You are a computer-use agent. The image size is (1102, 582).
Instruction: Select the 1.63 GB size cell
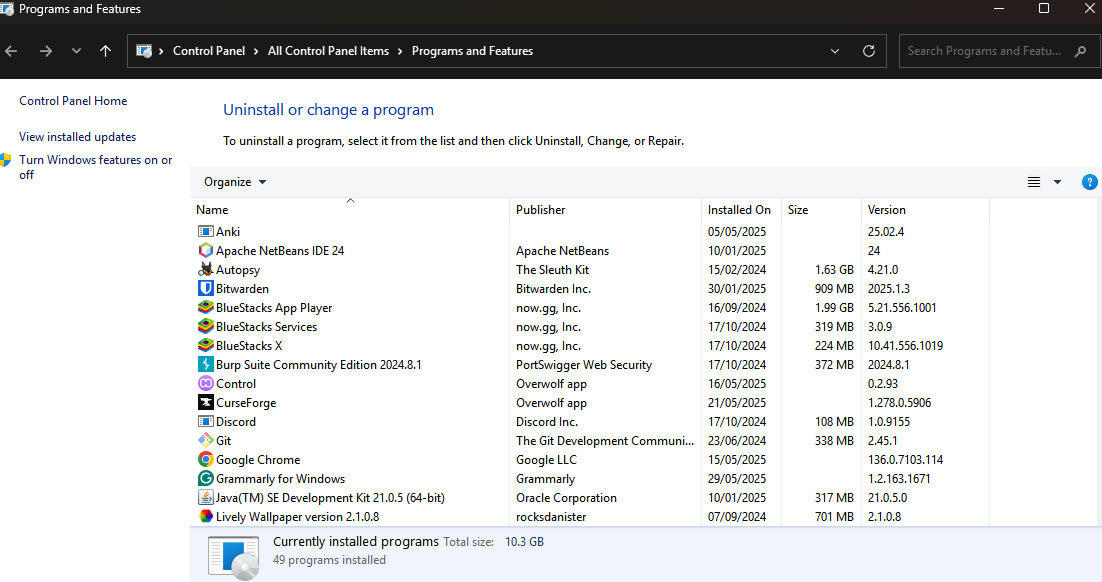(x=834, y=269)
